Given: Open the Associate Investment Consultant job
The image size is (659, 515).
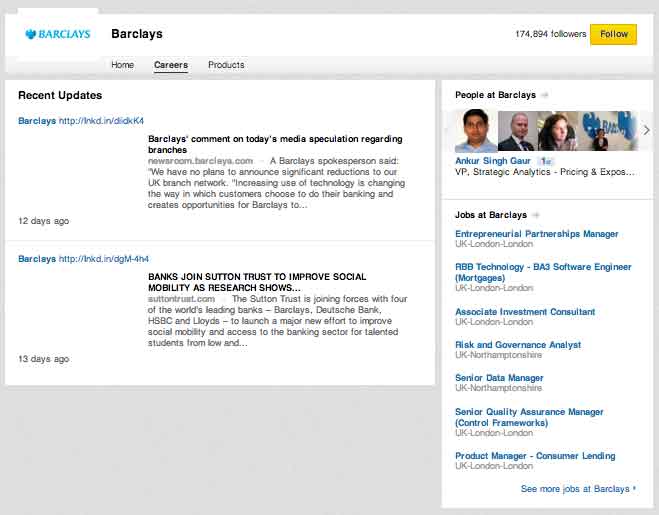Looking at the screenshot, I should click(x=525, y=312).
